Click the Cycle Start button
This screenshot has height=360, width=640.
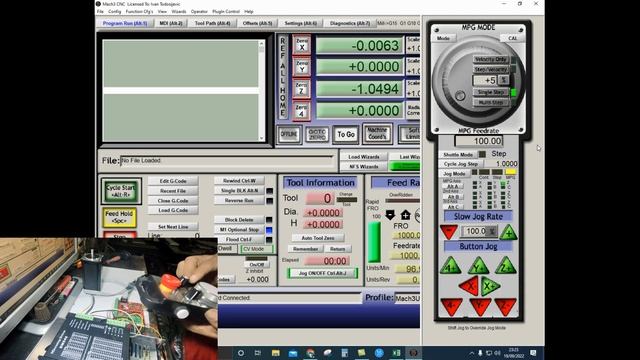point(121,191)
